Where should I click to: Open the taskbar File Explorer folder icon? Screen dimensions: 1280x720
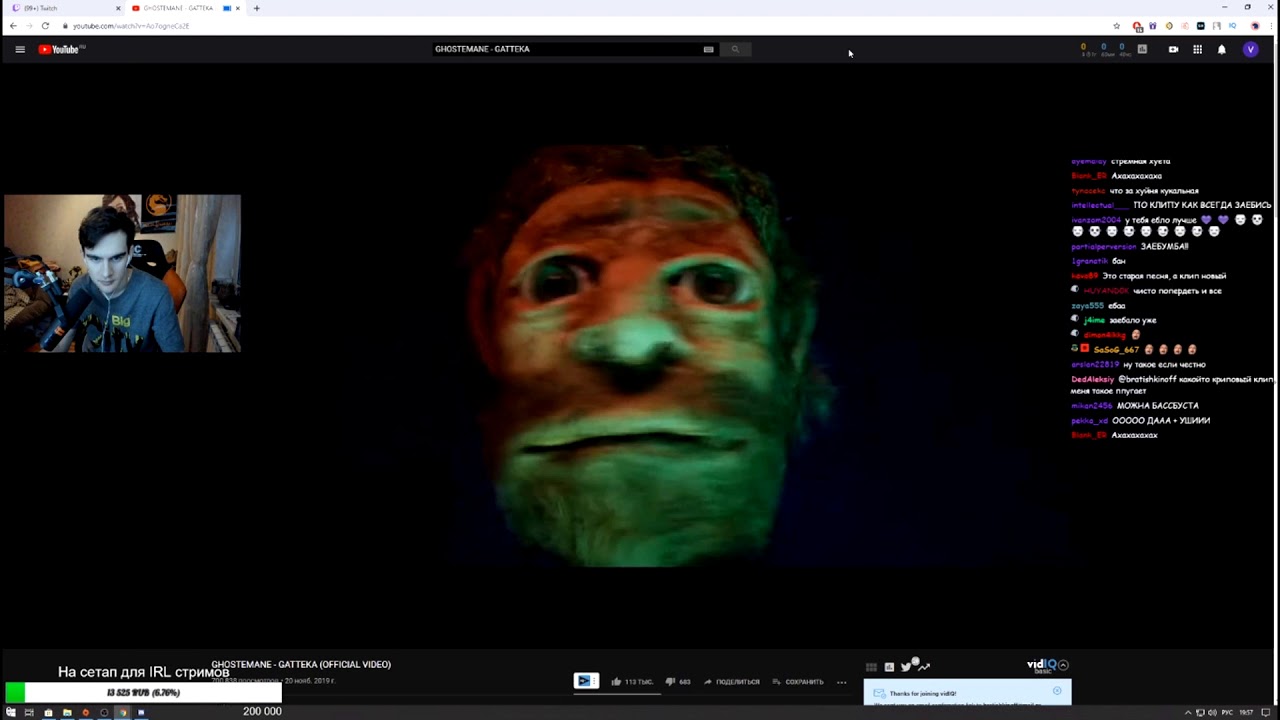click(67, 713)
